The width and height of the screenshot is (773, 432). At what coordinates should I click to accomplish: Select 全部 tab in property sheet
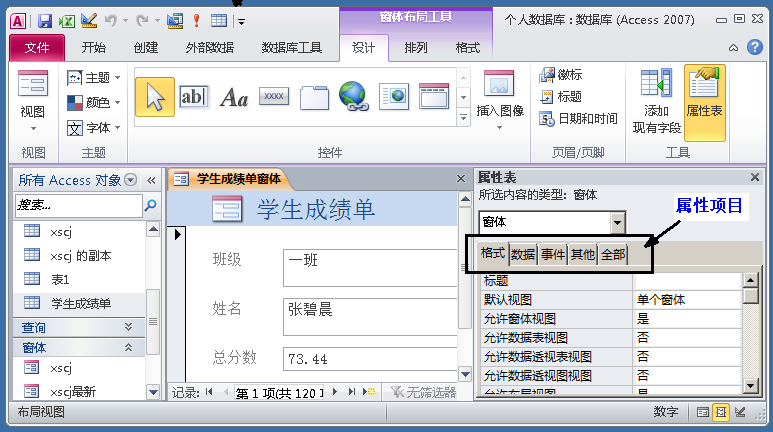[x=613, y=254]
